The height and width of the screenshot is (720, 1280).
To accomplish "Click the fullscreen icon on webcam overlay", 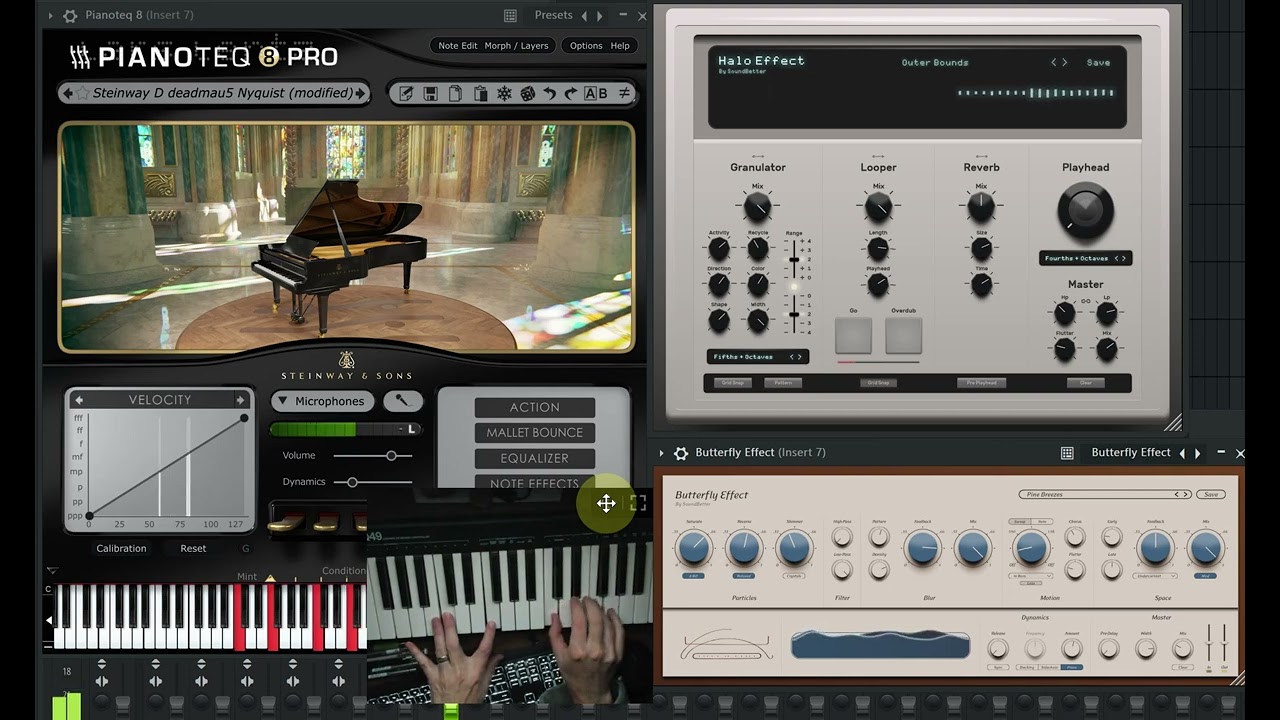I will tap(638, 503).
